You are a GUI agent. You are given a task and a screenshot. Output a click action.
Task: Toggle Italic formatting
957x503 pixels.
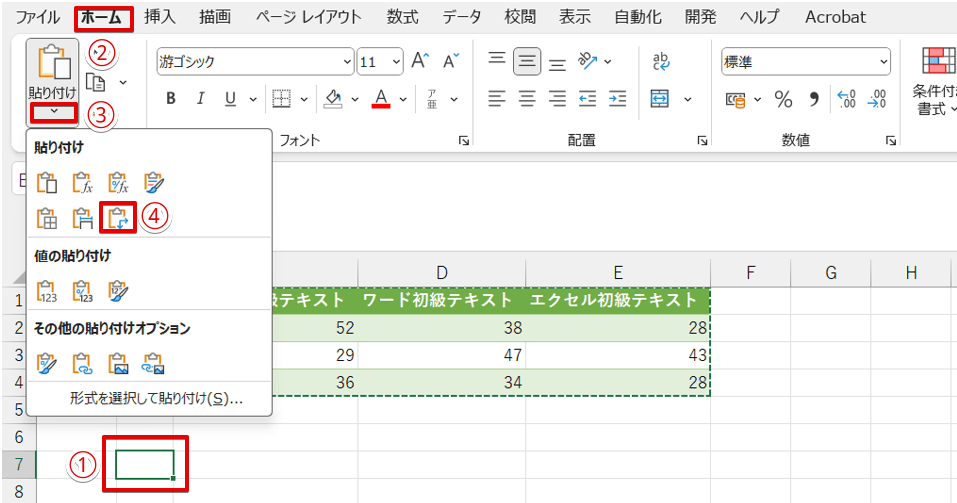pyautogui.click(x=200, y=99)
